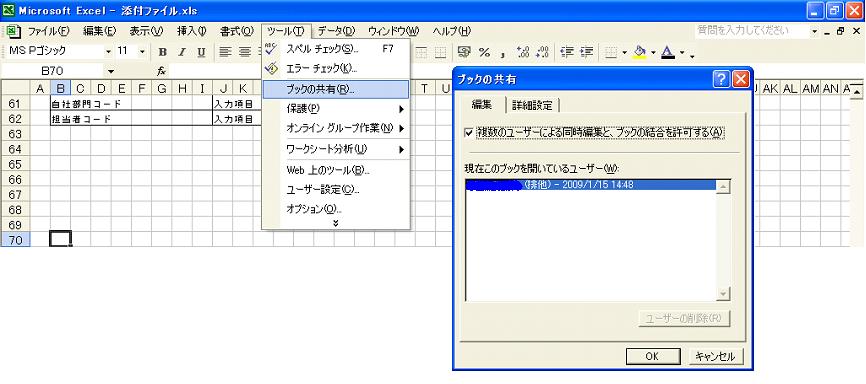This screenshot has width=866, height=384.
Task: Apply font color with the A icon
Action: tap(668, 52)
